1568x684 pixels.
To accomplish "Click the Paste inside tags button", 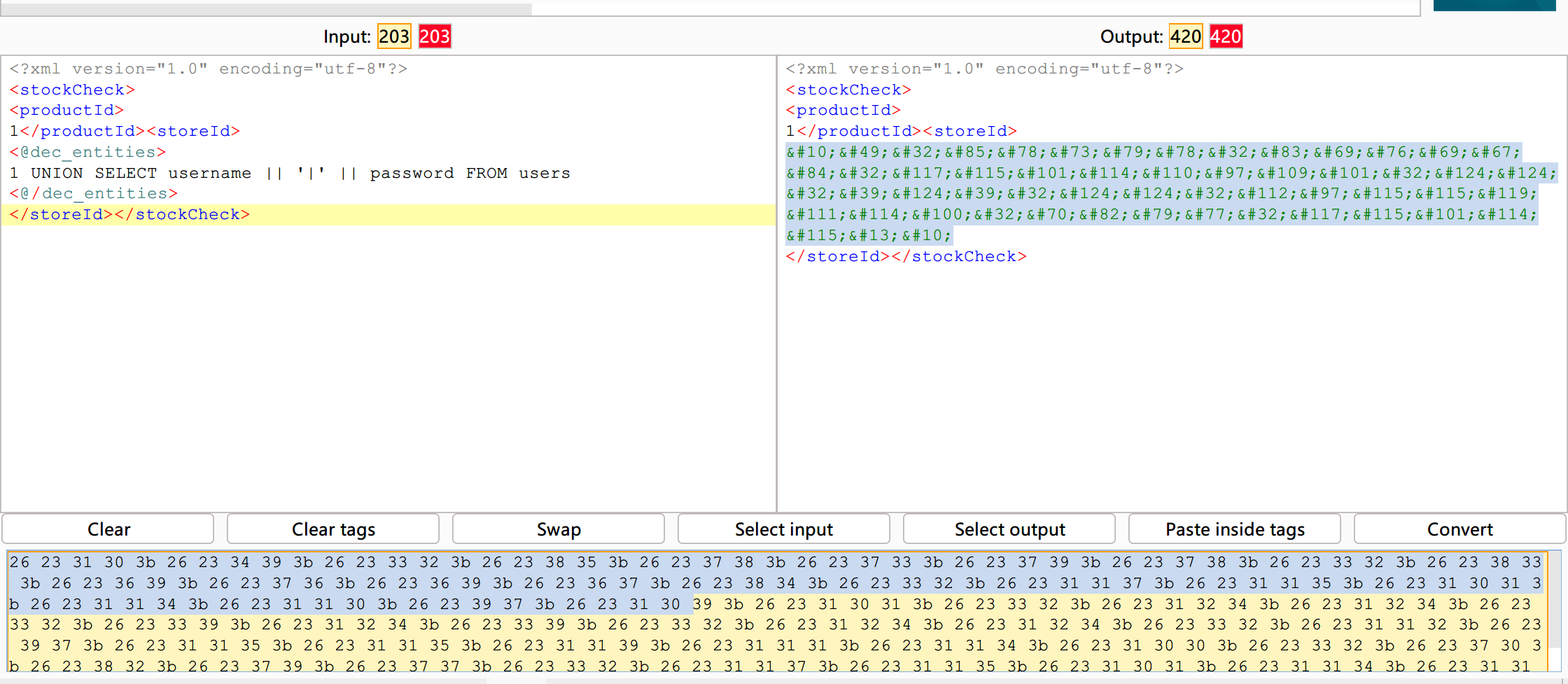I will pyautogui.click(x=1235, y=529).
